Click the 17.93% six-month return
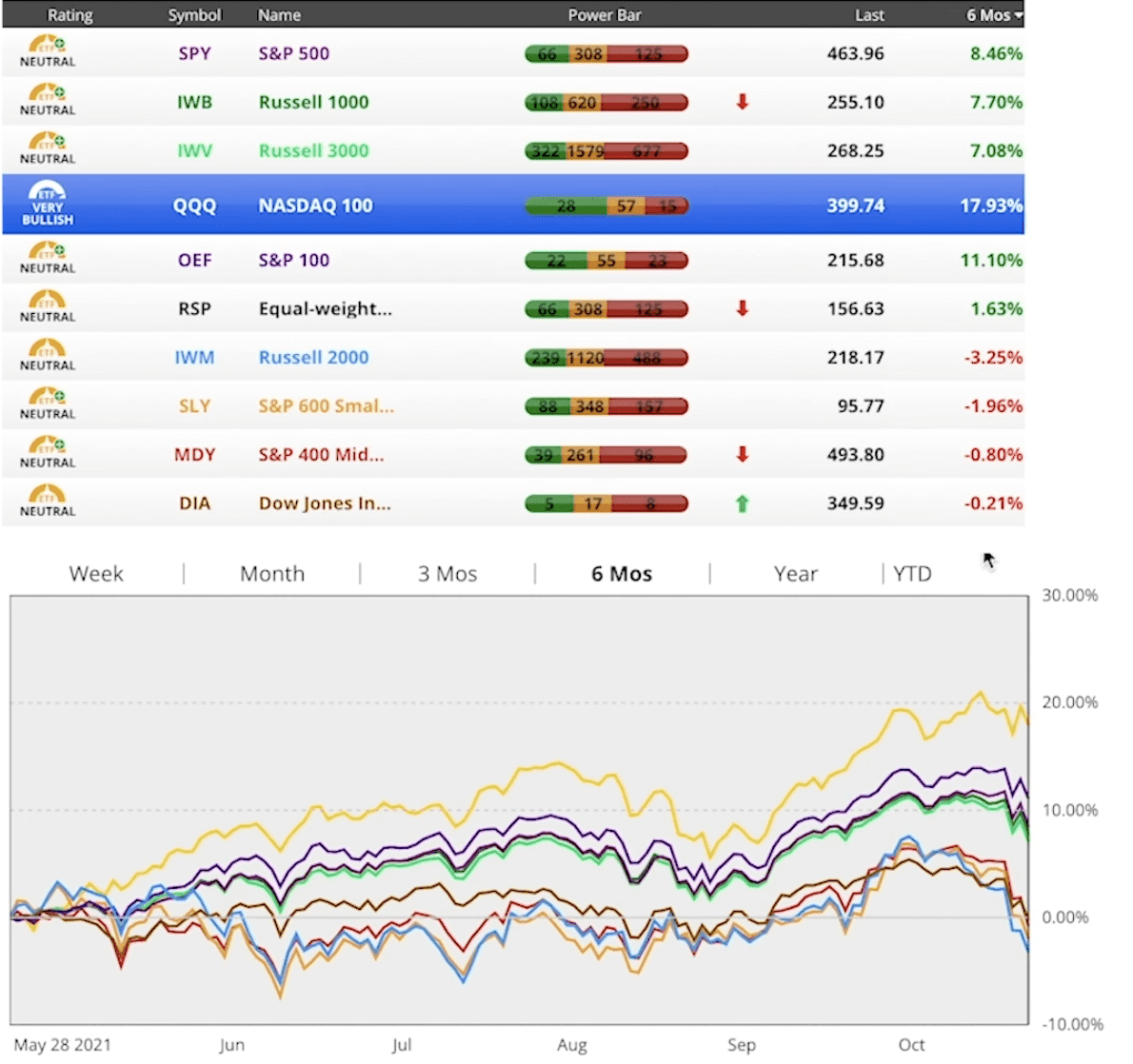The width and height of the screenshot is (1133, 1064). 990,206
